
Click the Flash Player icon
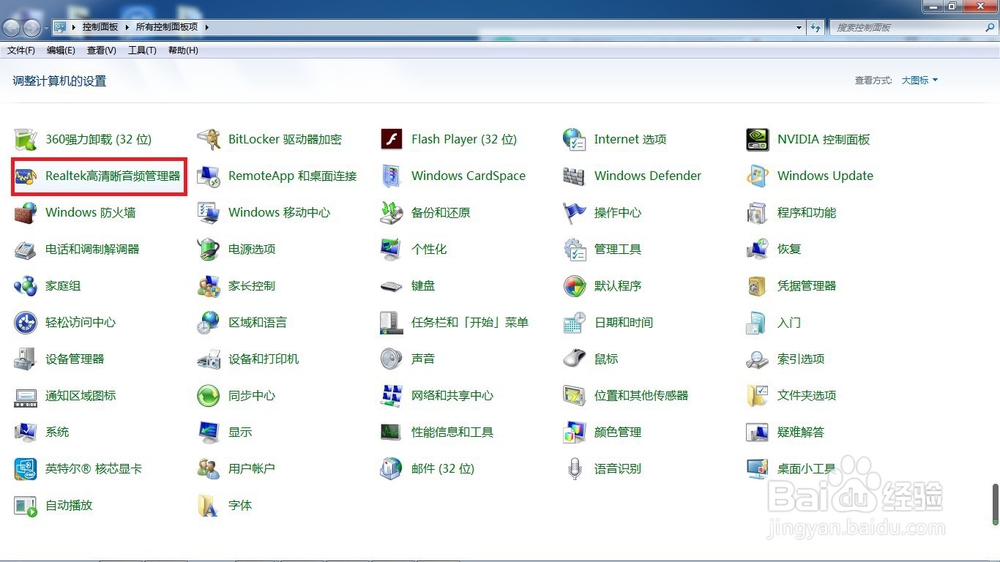click(391, 139)
